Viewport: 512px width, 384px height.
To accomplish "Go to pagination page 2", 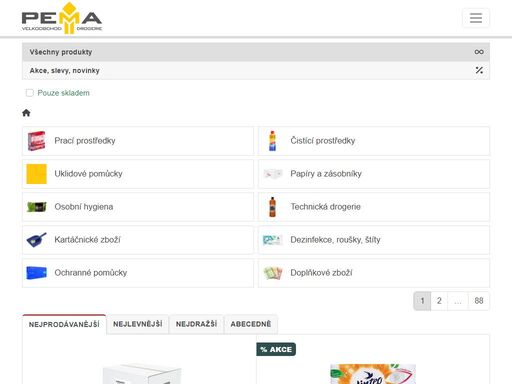I will [439, 301].
